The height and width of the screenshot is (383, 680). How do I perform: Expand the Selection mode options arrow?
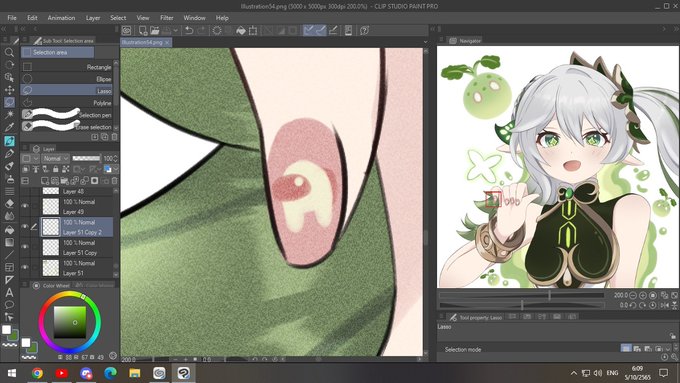tap(668, 348)
